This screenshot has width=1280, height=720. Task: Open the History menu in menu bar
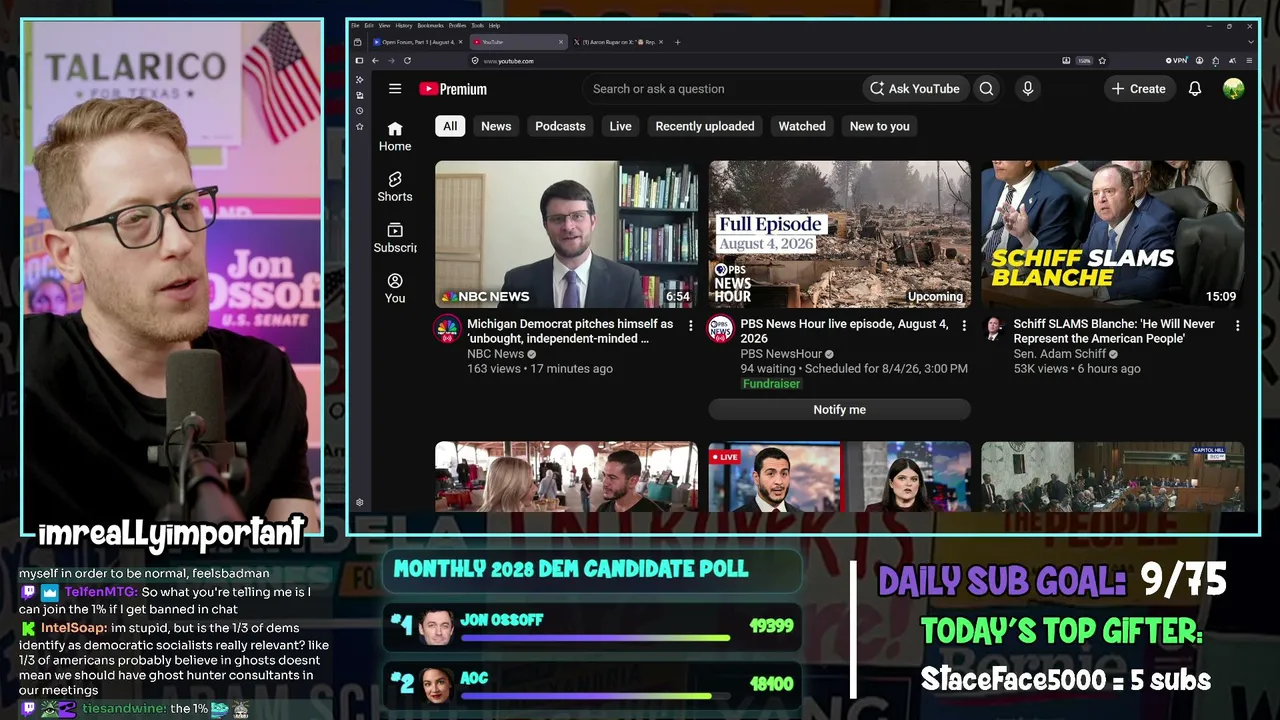[404, 25]
